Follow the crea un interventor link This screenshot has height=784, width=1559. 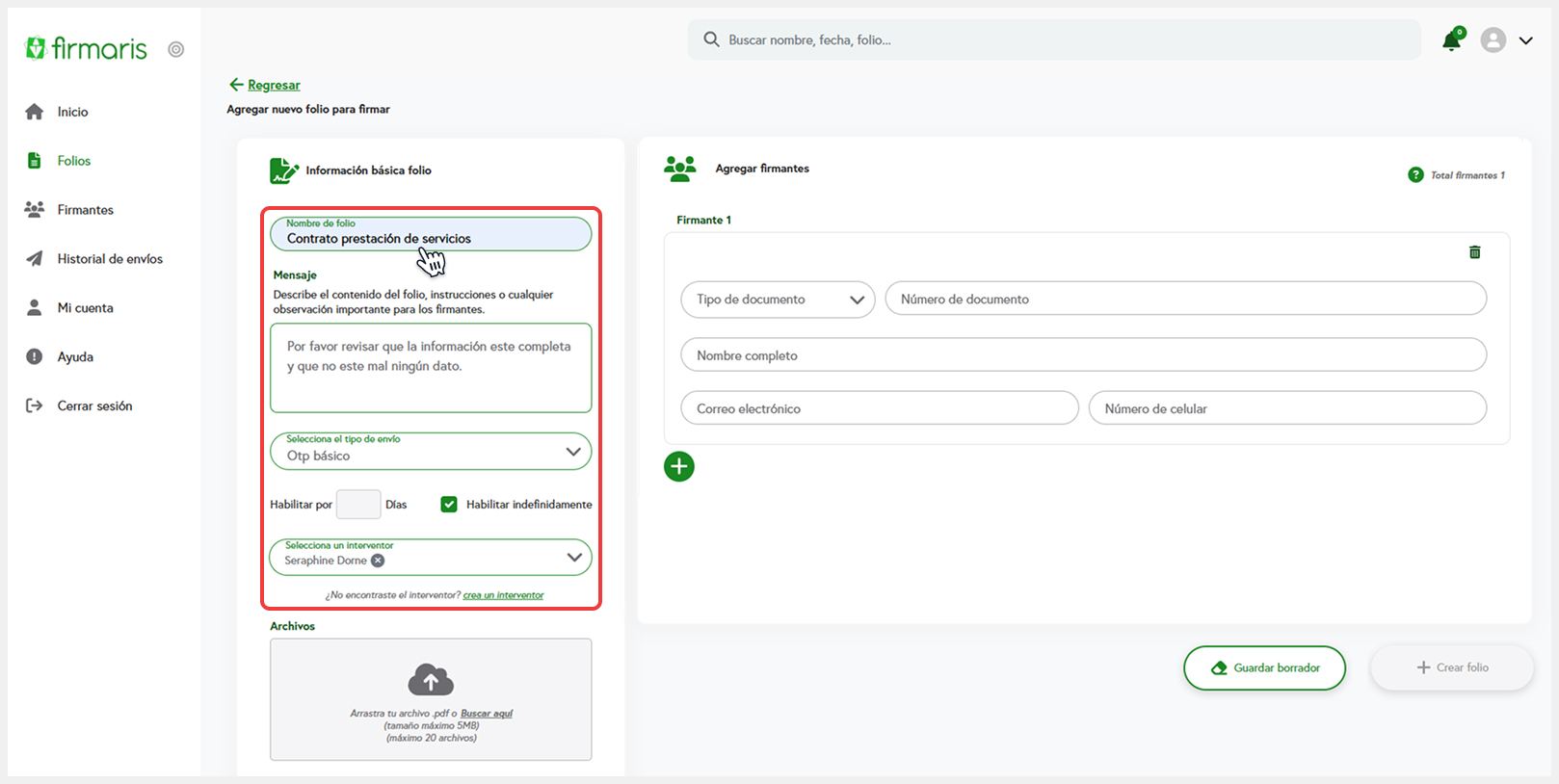(x=503, y=595)
